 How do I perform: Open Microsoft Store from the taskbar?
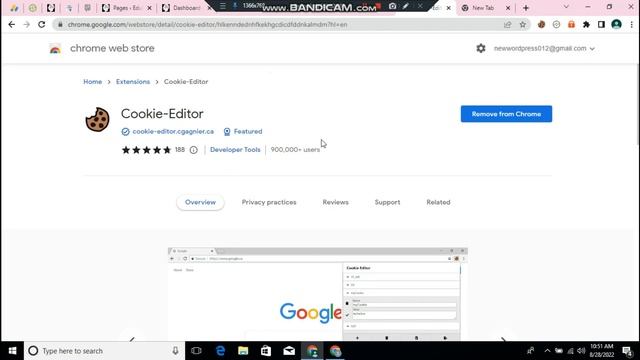click(x=266, y=351)
